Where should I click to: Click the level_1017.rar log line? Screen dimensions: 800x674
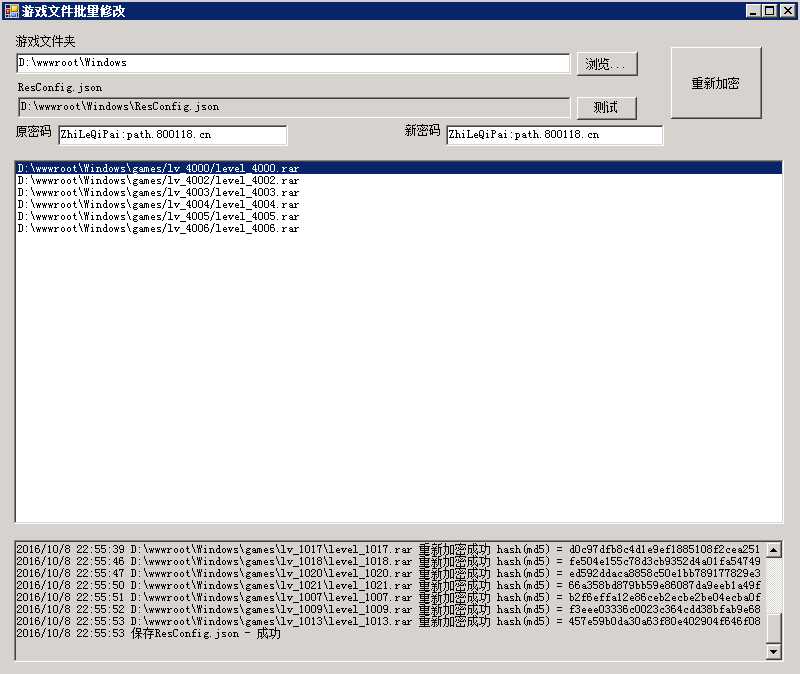tap(388, 550)
